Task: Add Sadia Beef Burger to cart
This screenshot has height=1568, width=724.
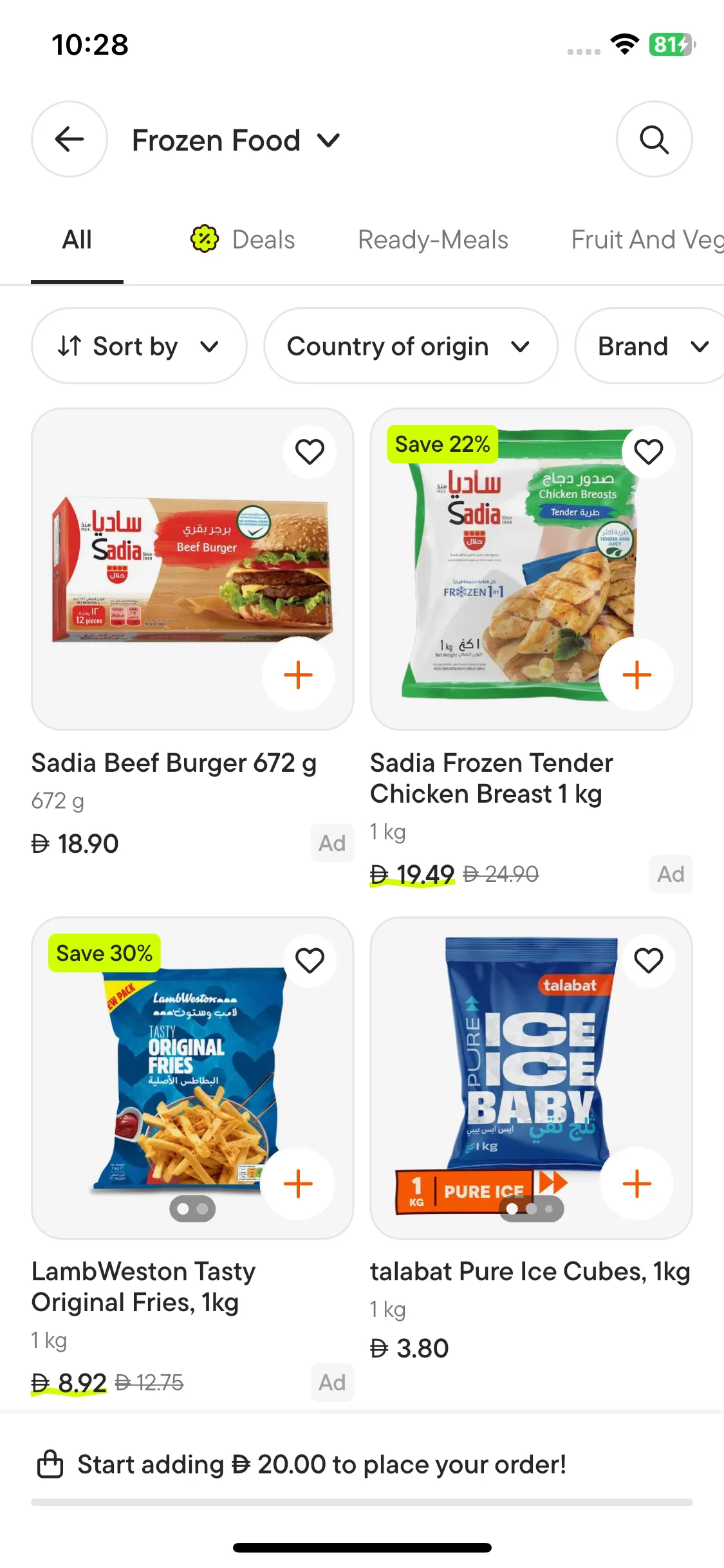Action: point(298,675)
